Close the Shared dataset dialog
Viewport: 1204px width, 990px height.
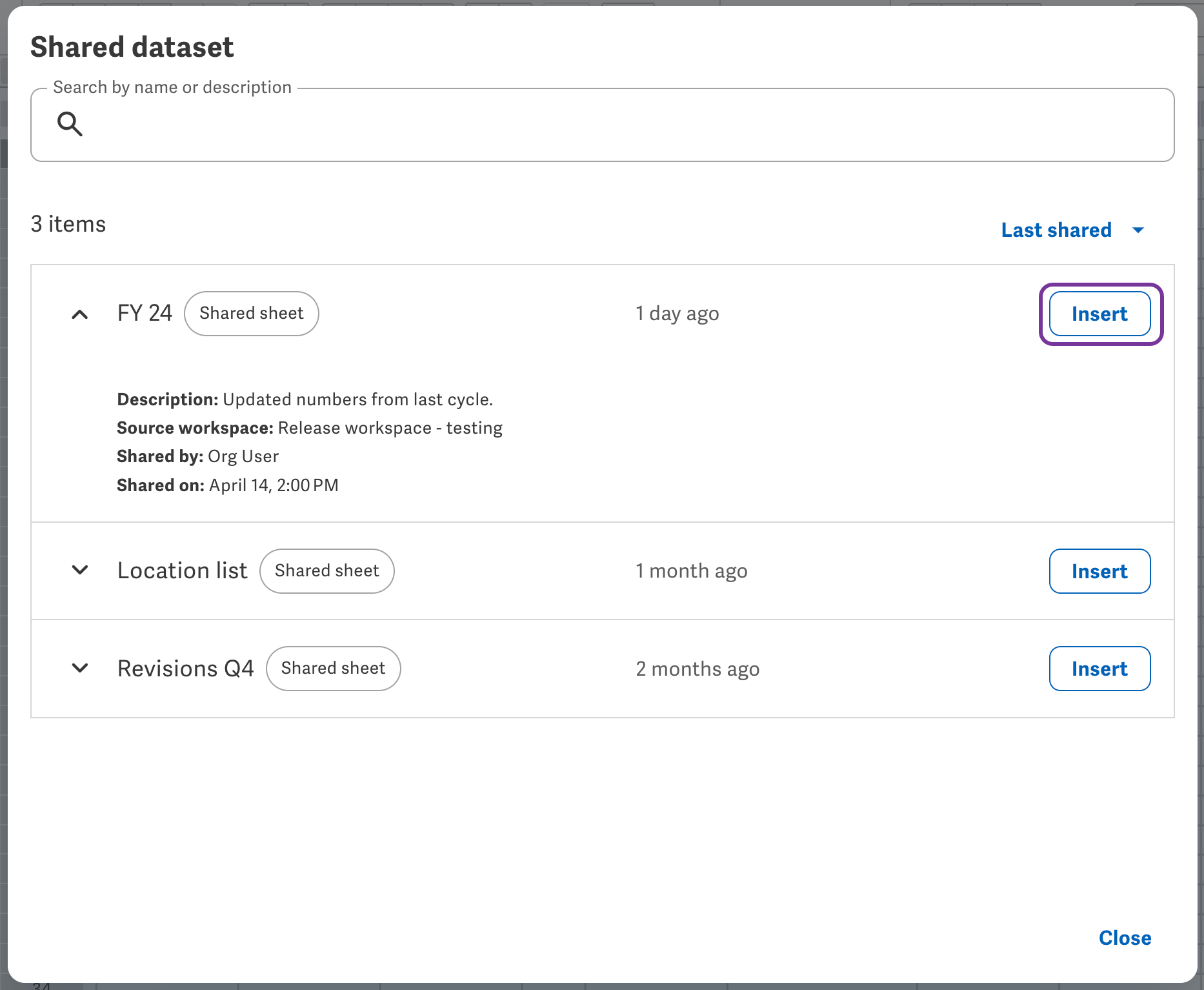[1125, 938]
